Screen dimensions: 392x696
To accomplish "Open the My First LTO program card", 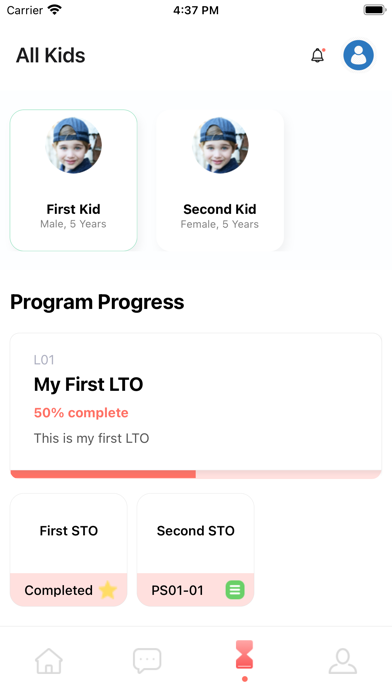I will tap(196, 406).
